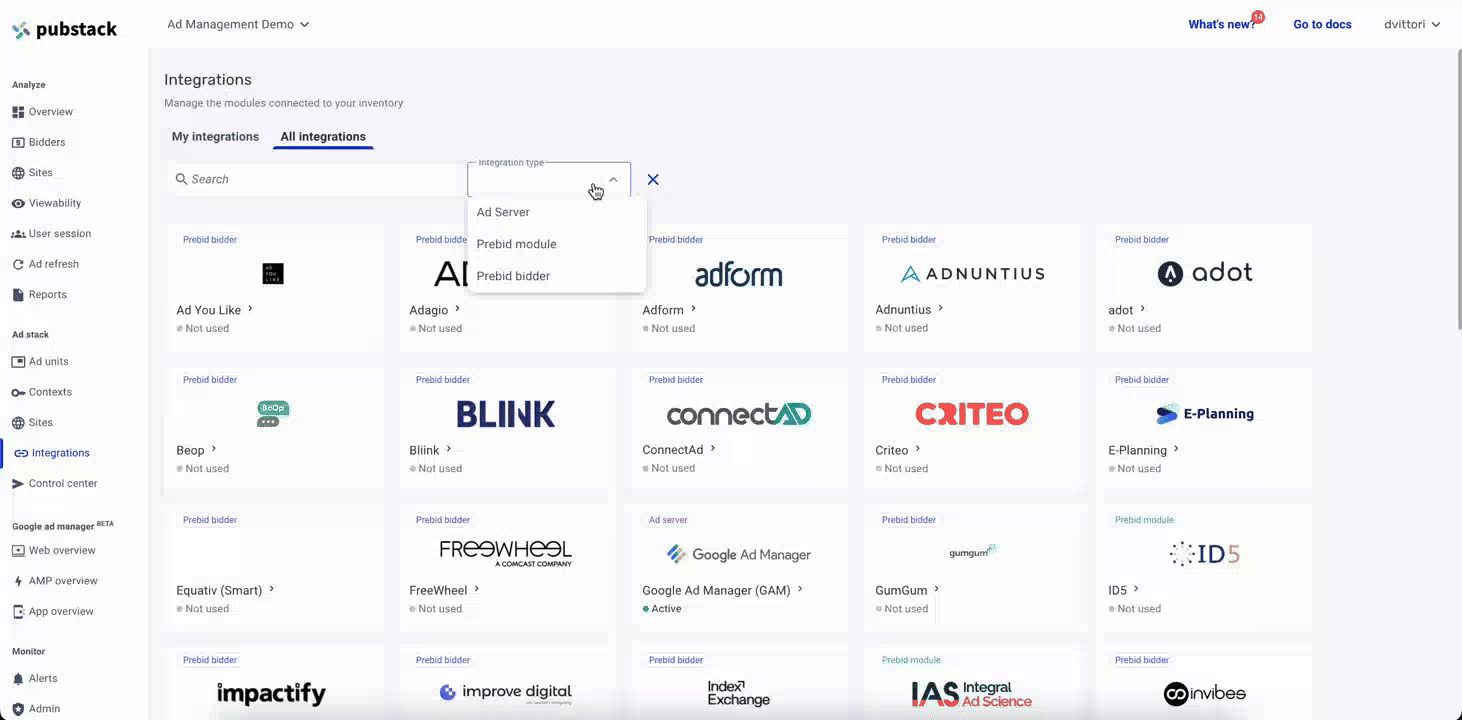Open Alerts via its bell icon
This screenshot has height=720, width=1462.
pos(18,679)
